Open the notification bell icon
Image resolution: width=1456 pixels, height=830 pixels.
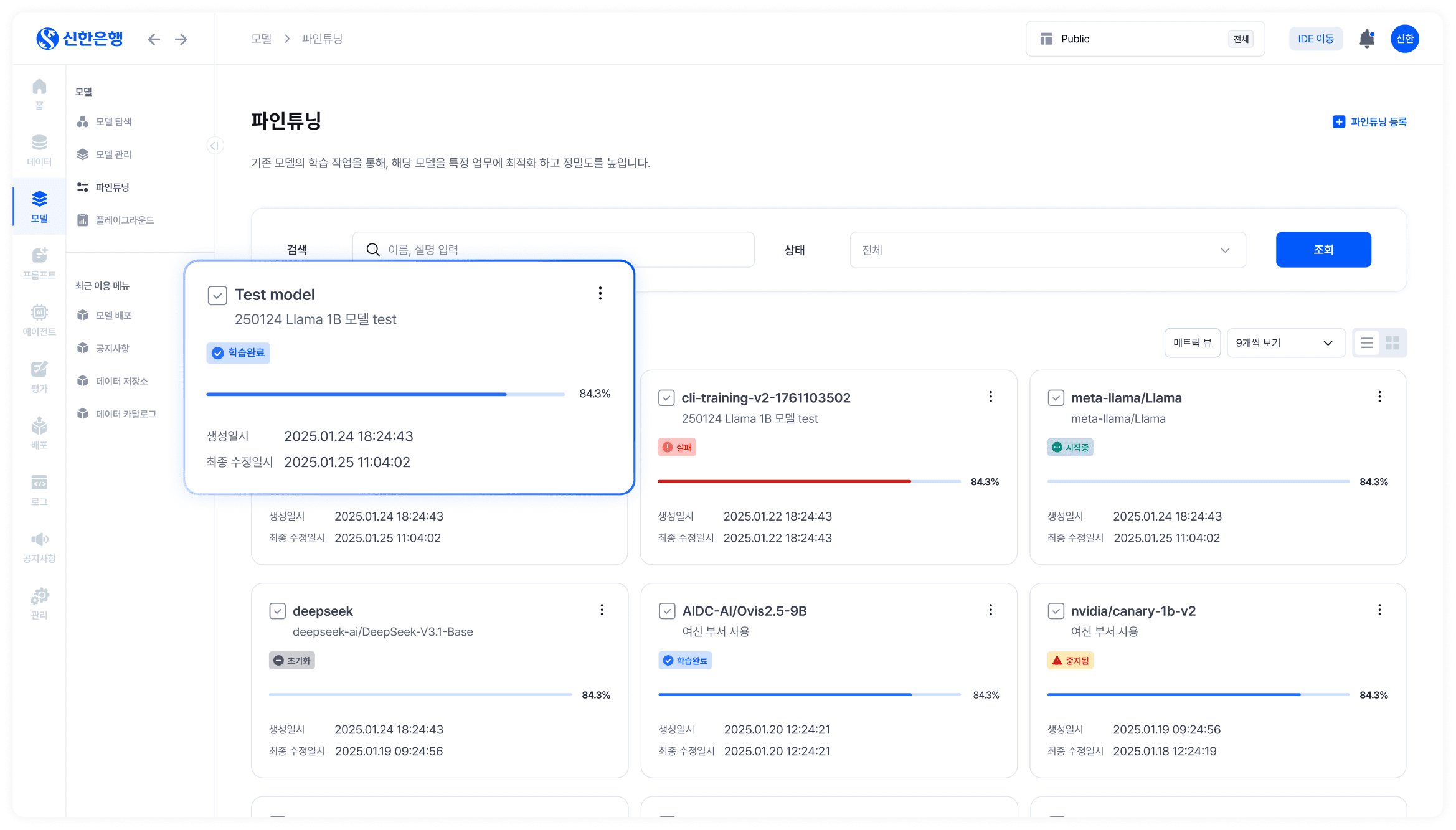tap(1366, 39)
